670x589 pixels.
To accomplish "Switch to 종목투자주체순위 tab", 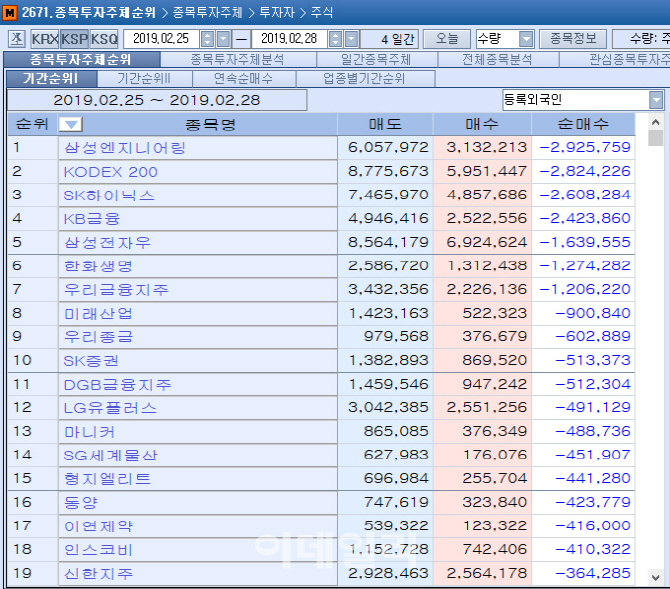I will [x=81, y=59].
